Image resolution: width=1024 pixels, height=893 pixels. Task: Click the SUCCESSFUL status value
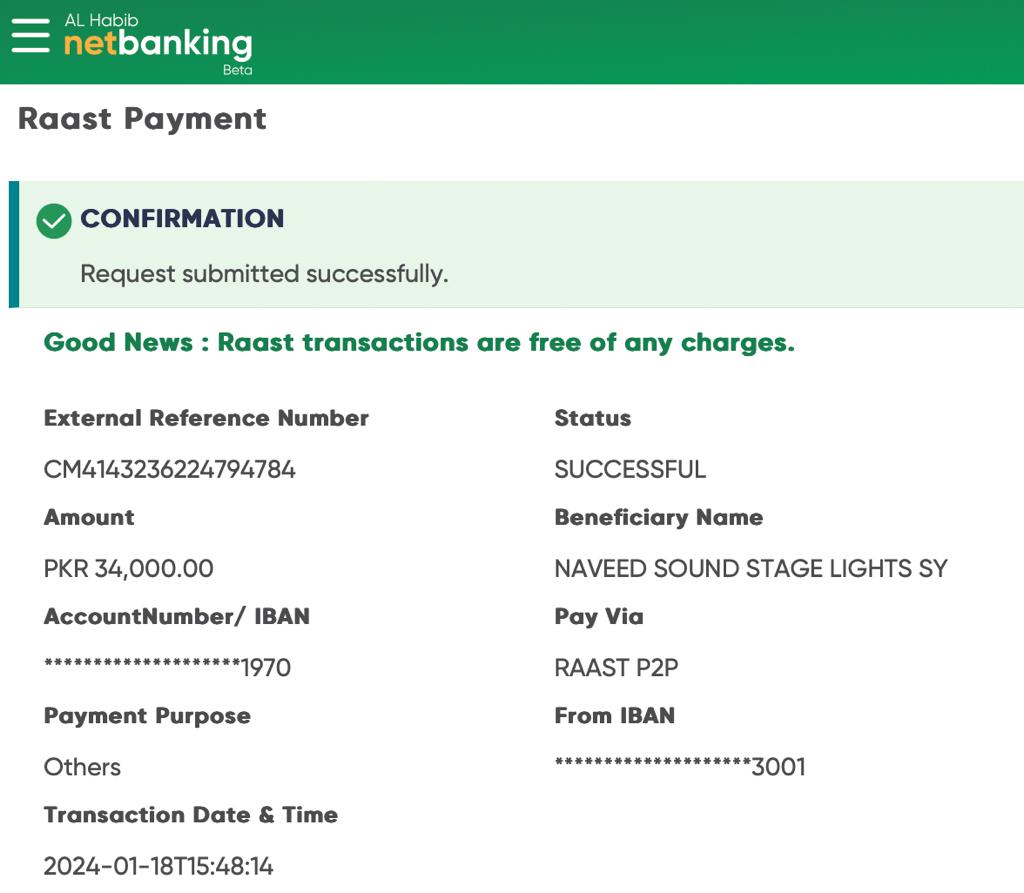[x=630, y=469]
